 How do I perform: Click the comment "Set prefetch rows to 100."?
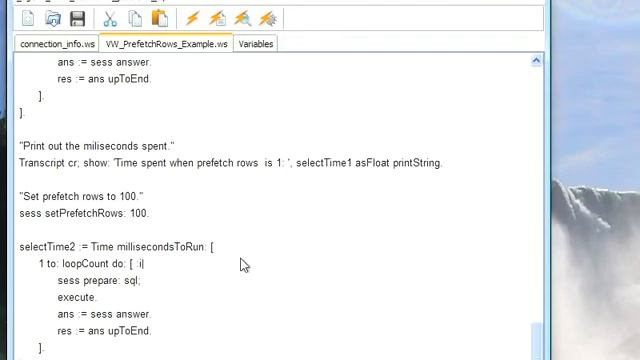click(x=81, y=196)
